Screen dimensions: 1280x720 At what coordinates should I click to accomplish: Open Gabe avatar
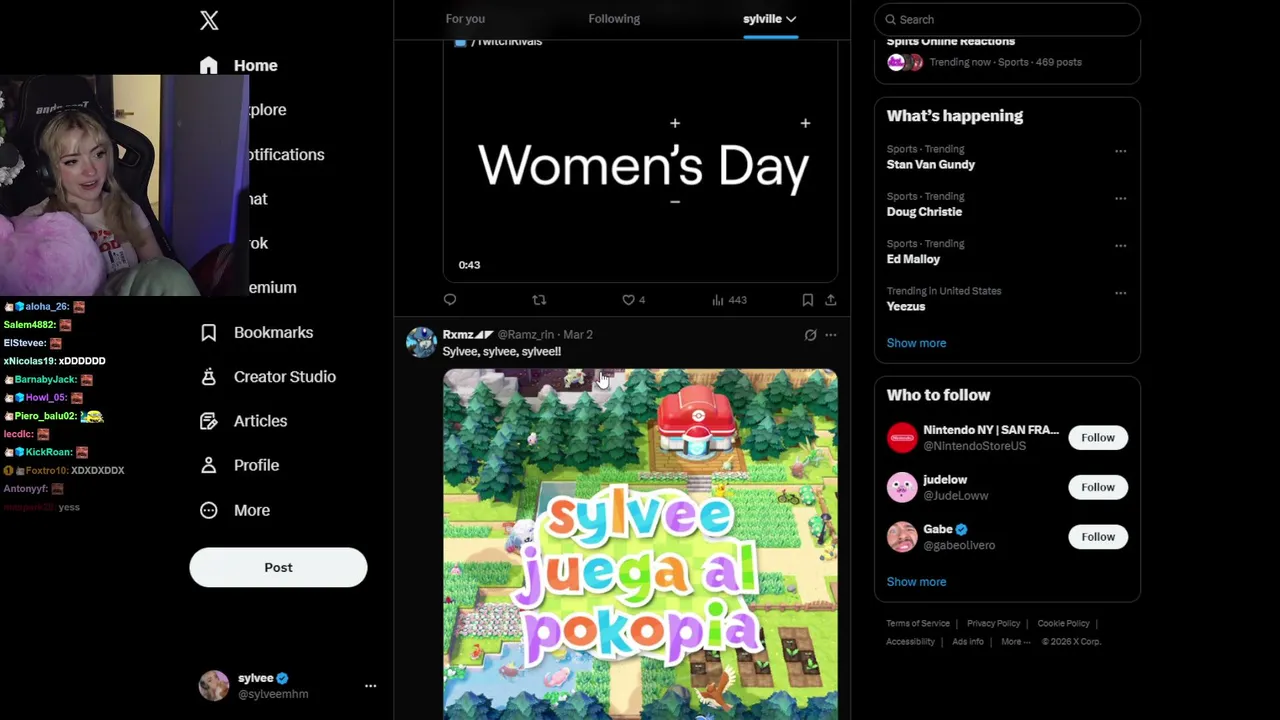coord(902,537)
